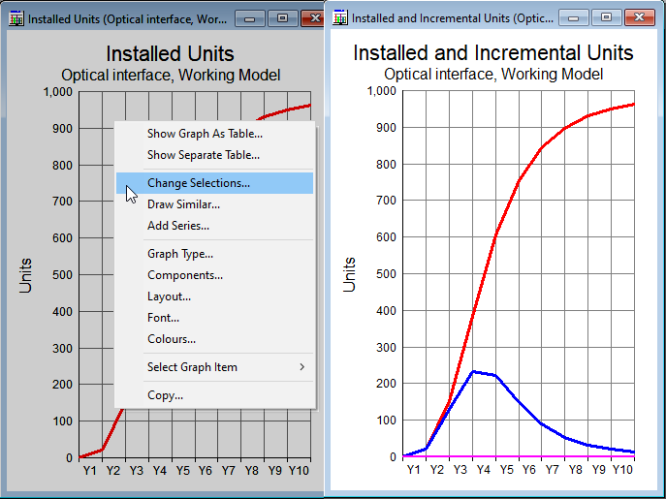Choose Show Graph As Table from context menu

tap(205, 133)
